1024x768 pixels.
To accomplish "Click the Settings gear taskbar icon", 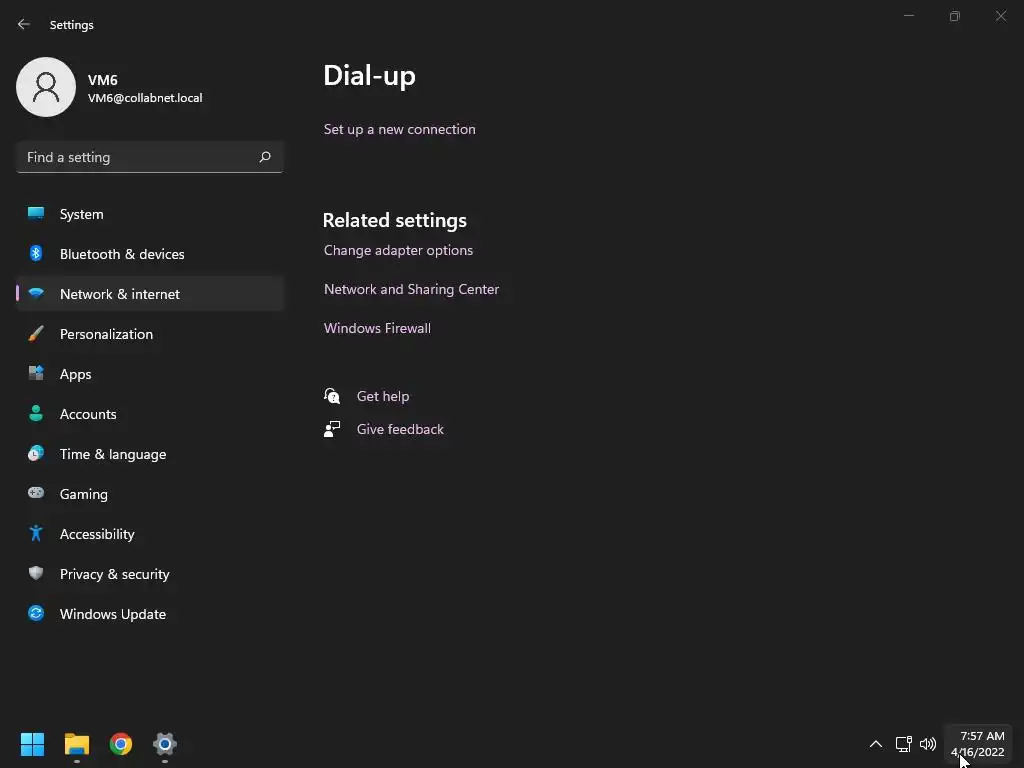I will point(165,744).
